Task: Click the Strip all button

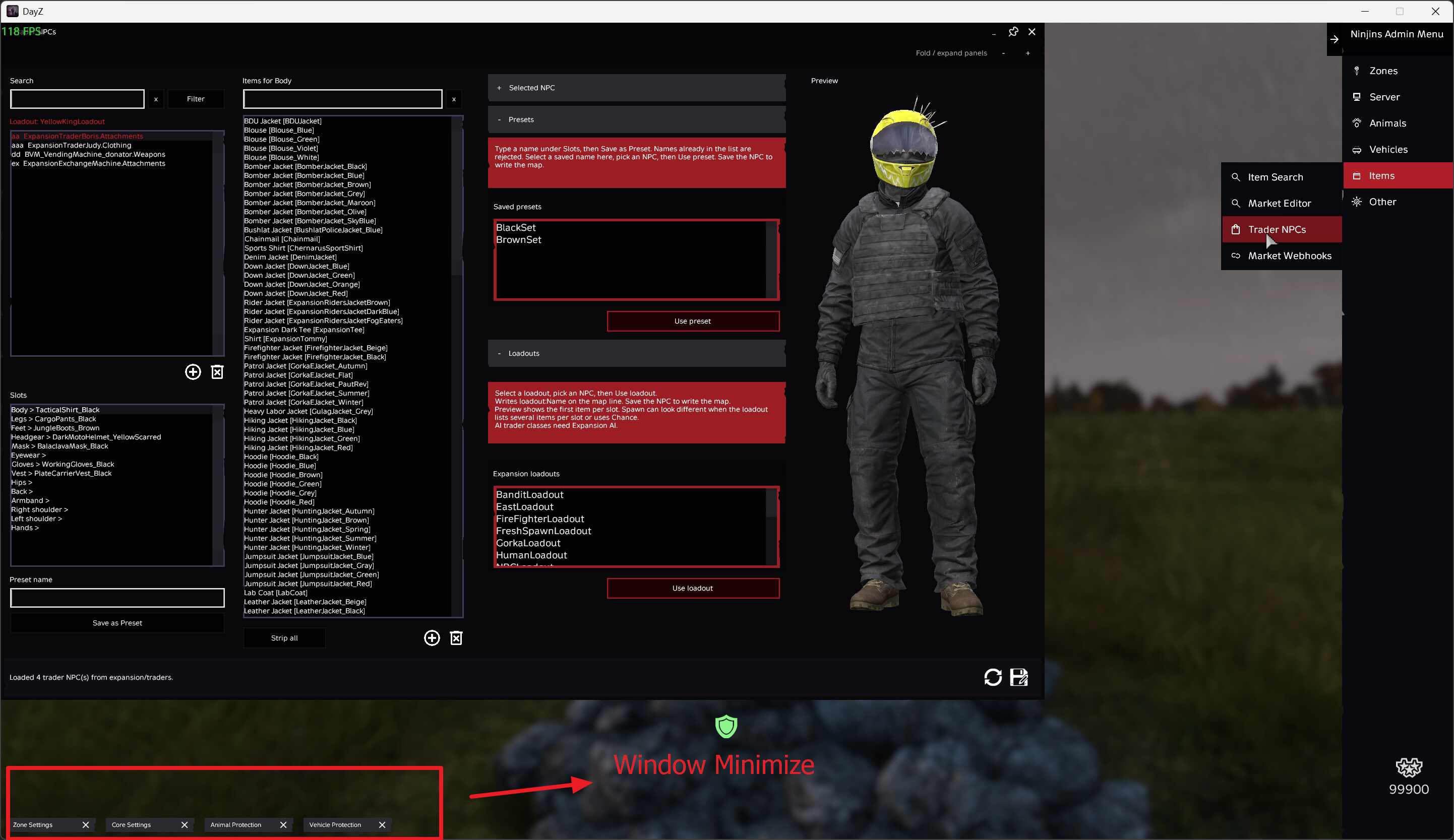Action: (284, 637)
